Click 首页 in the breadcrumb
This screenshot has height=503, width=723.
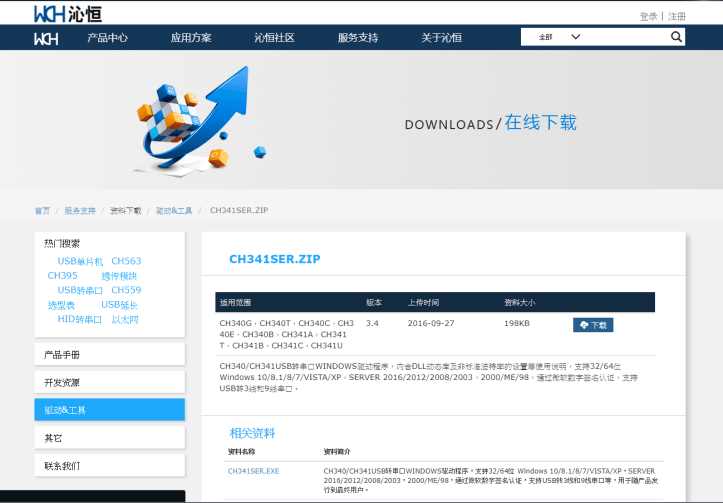pyautogui.click(x=42, y=211)
